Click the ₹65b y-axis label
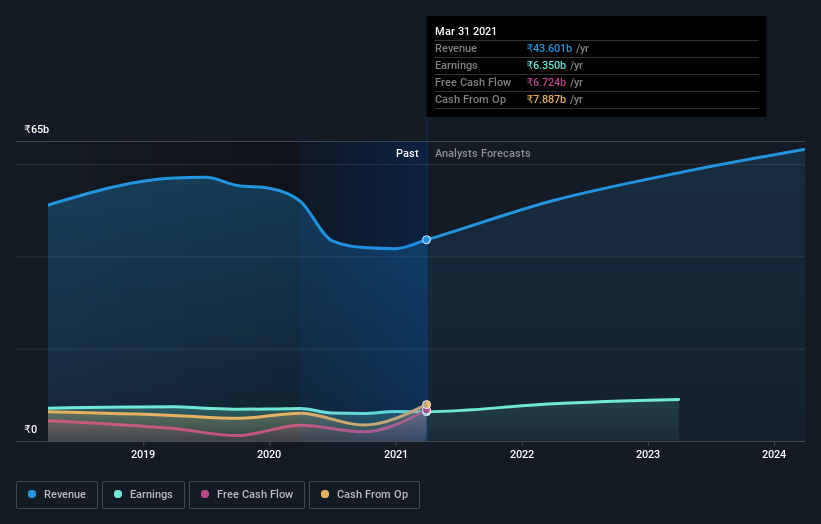The height and width of the screenshot is (524, 821). coord(37,129)
